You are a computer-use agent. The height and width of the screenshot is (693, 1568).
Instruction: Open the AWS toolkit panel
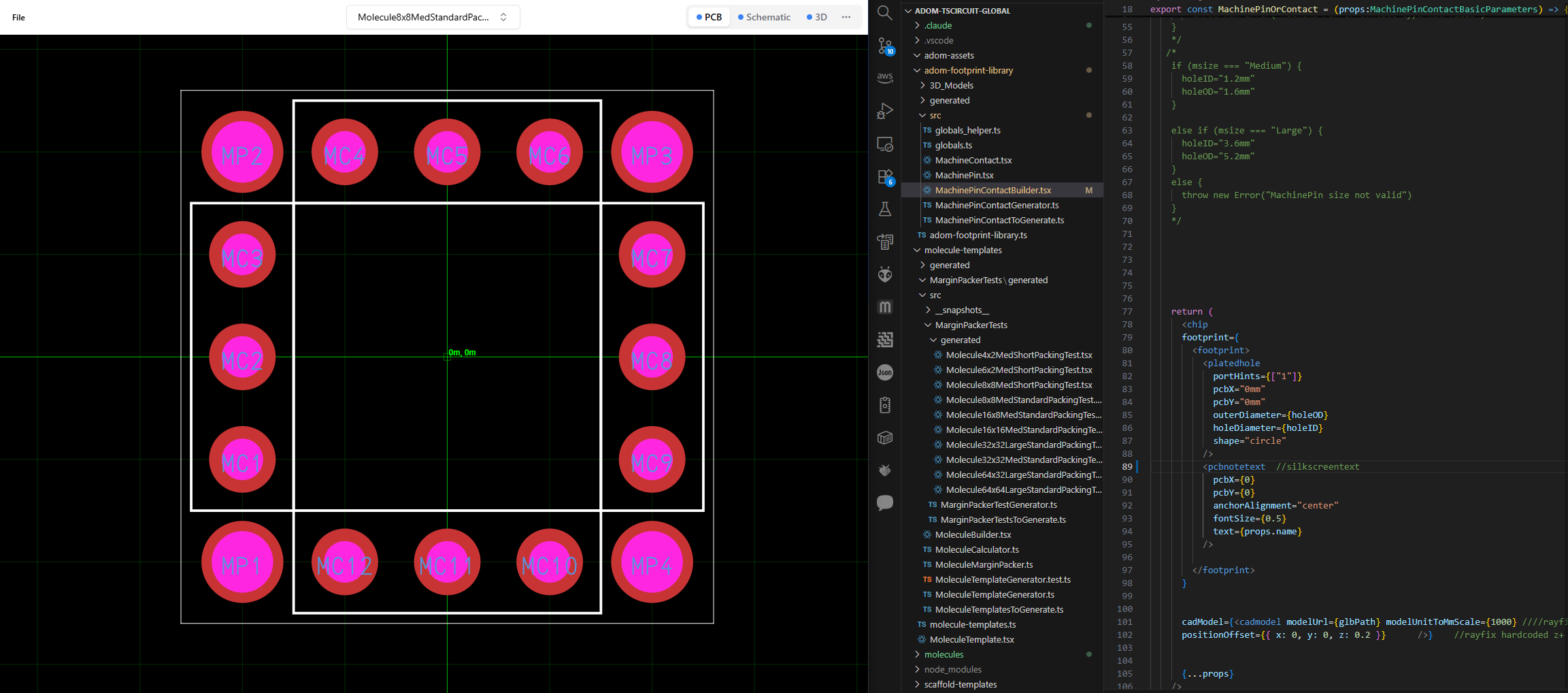(x=884, y=78)
